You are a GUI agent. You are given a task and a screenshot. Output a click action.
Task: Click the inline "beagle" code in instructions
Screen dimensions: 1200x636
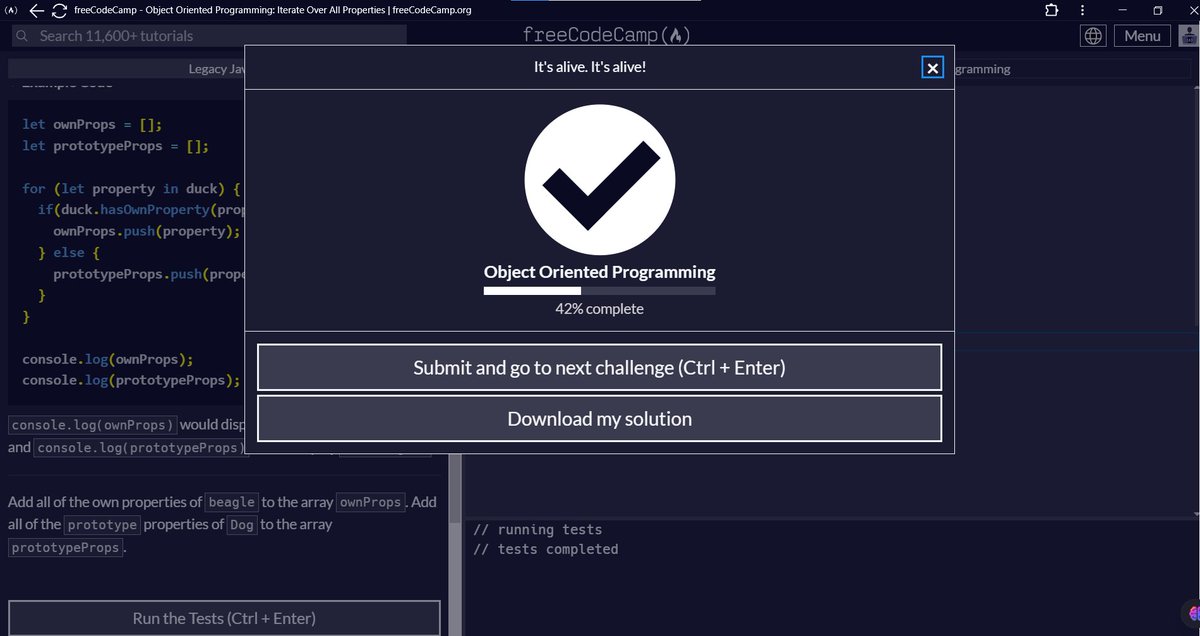click(231, 502)
